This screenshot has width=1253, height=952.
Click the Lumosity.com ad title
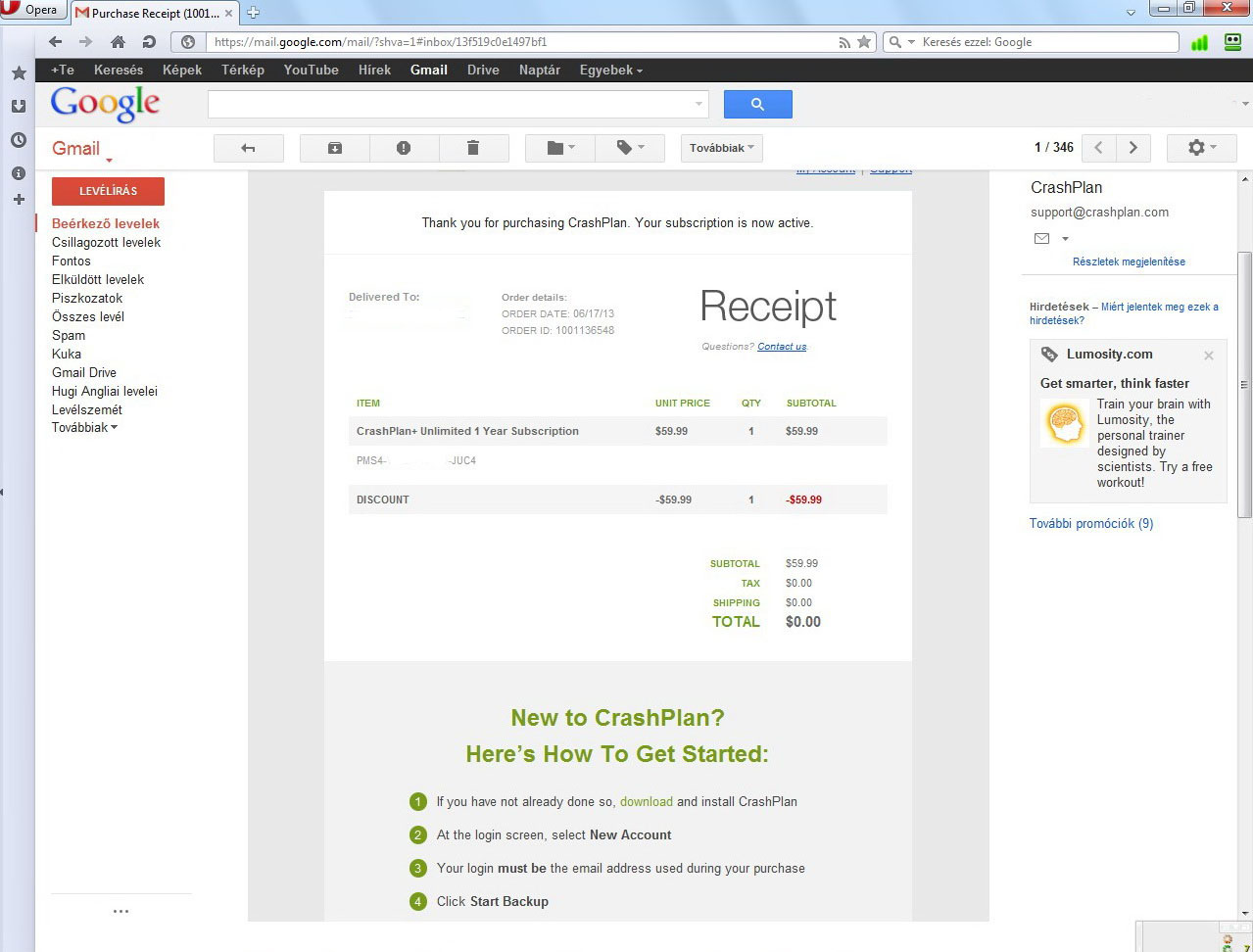pos(1110,355)
